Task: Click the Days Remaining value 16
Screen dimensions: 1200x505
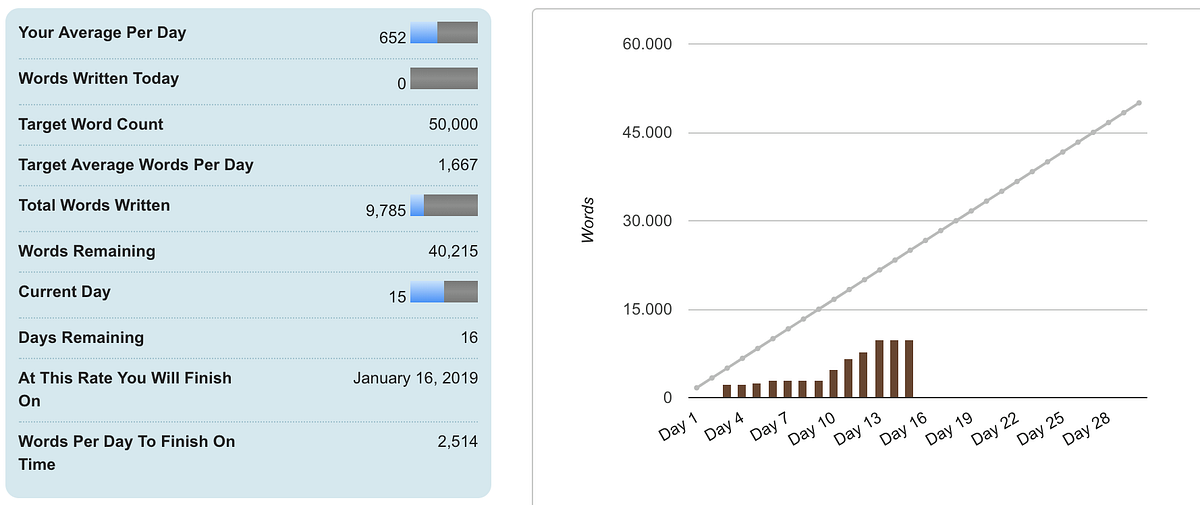Action: pyautogui.click(x=469, y=337)
